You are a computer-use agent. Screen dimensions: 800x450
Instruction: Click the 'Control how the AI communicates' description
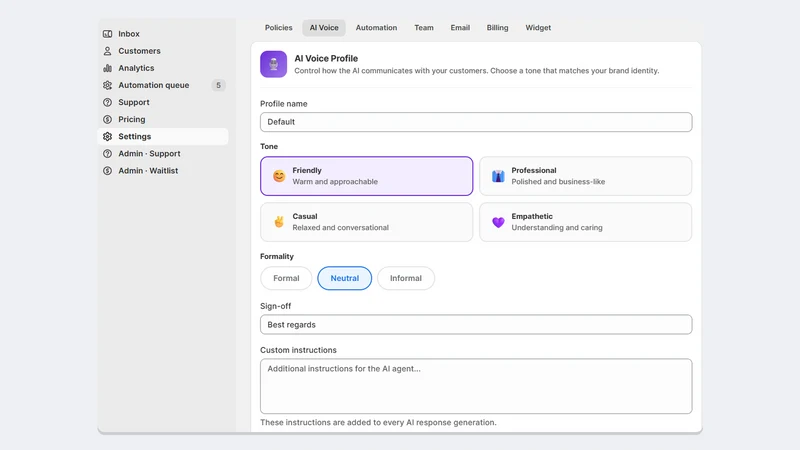tap(477, 71)
